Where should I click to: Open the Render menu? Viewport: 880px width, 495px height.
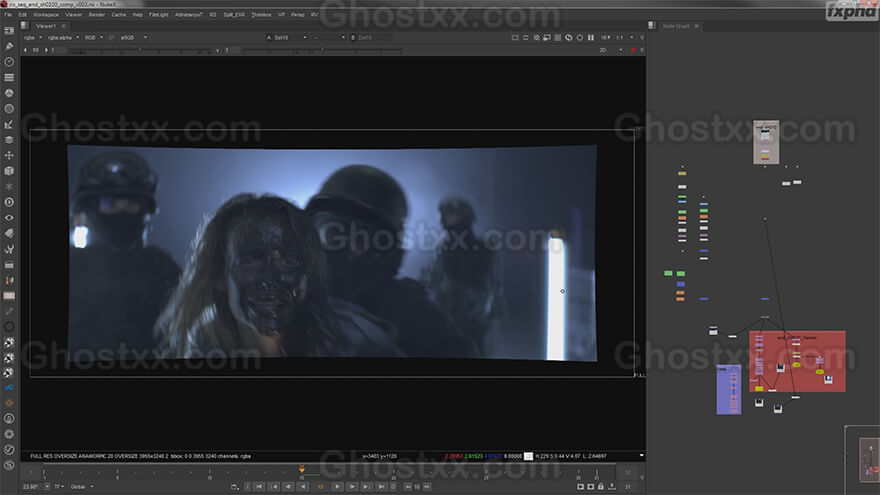tap(97, 15)
